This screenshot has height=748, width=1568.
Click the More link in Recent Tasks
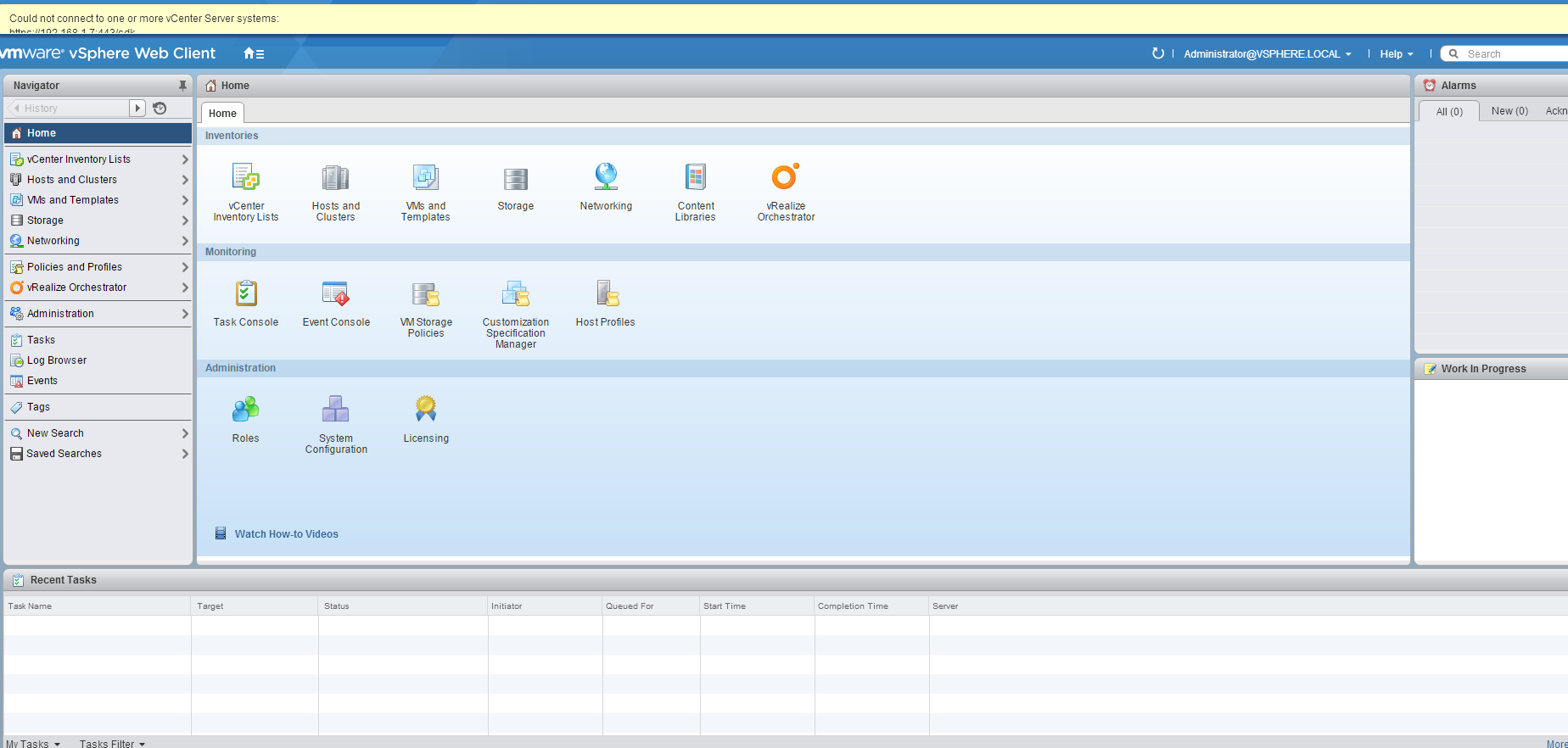point(1557,744)
